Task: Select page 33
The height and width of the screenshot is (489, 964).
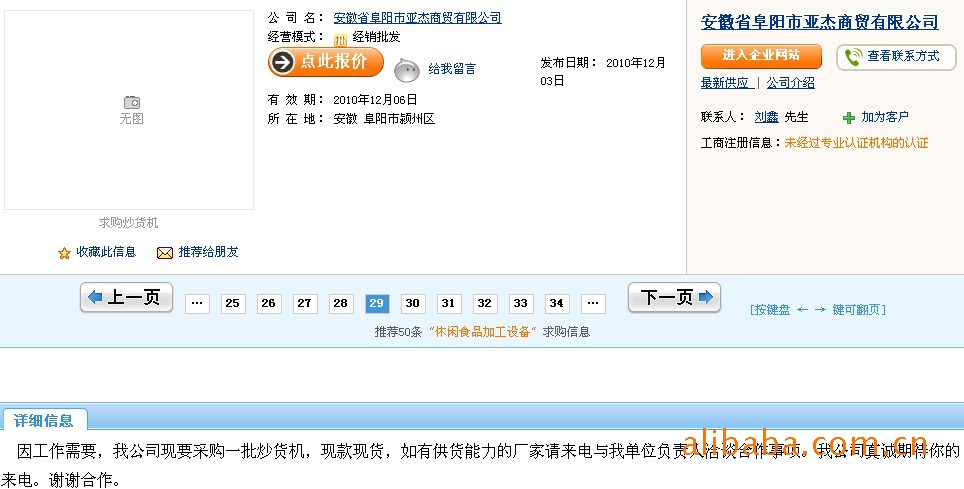Action: 521,303
